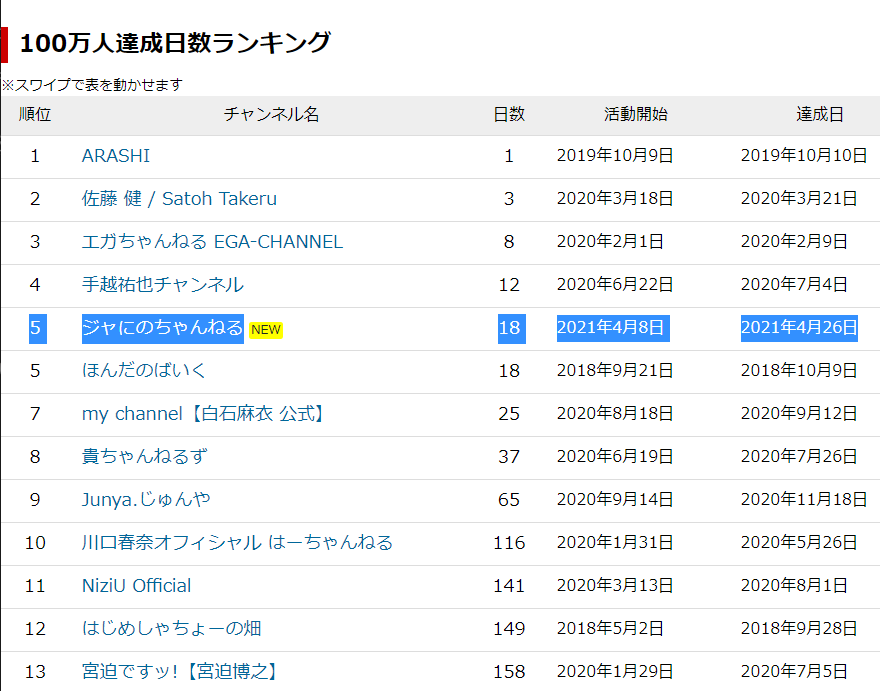Open 宮迫ですッ!【宮迫博之】link
880x691 pixels.
click(x=181, y=671)
